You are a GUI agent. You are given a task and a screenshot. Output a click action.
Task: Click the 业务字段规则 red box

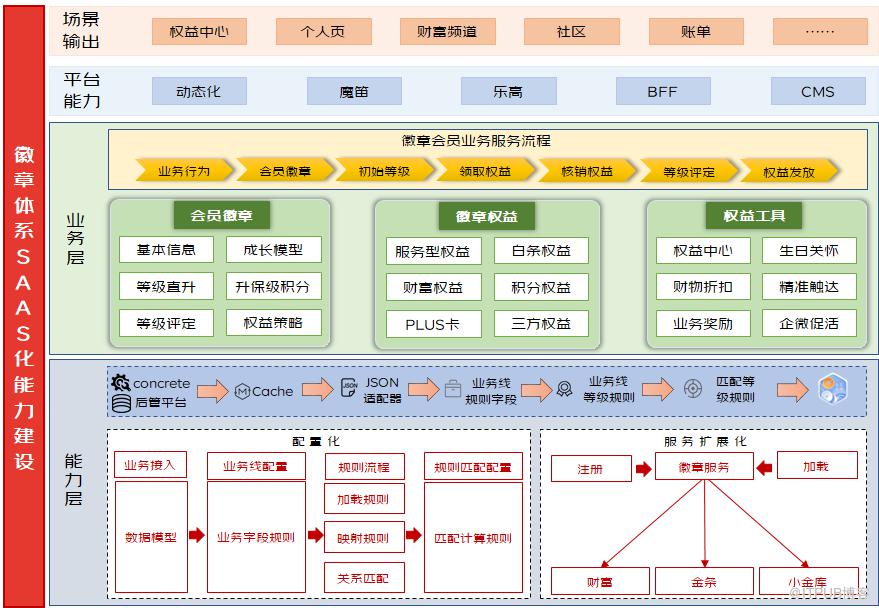(x=256, y=537)
